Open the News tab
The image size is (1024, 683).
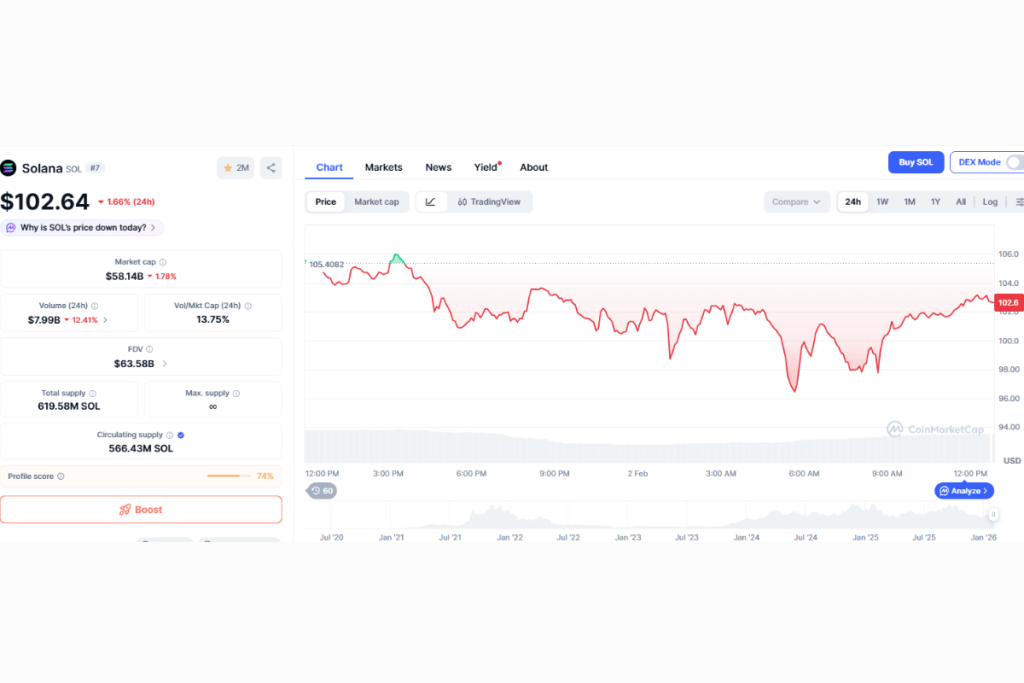438,167
